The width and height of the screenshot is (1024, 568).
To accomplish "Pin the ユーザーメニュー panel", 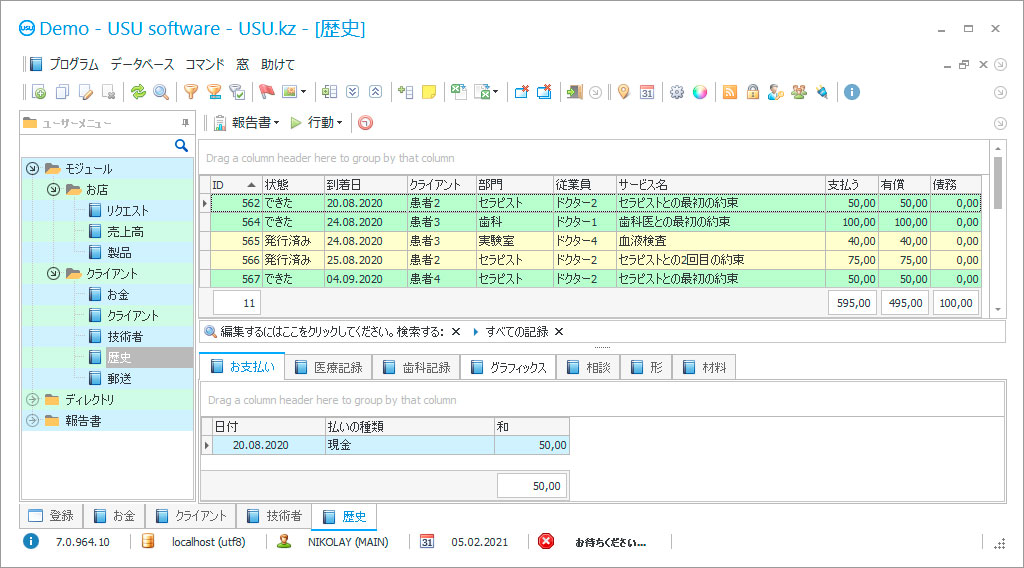I will coord(185,123).
